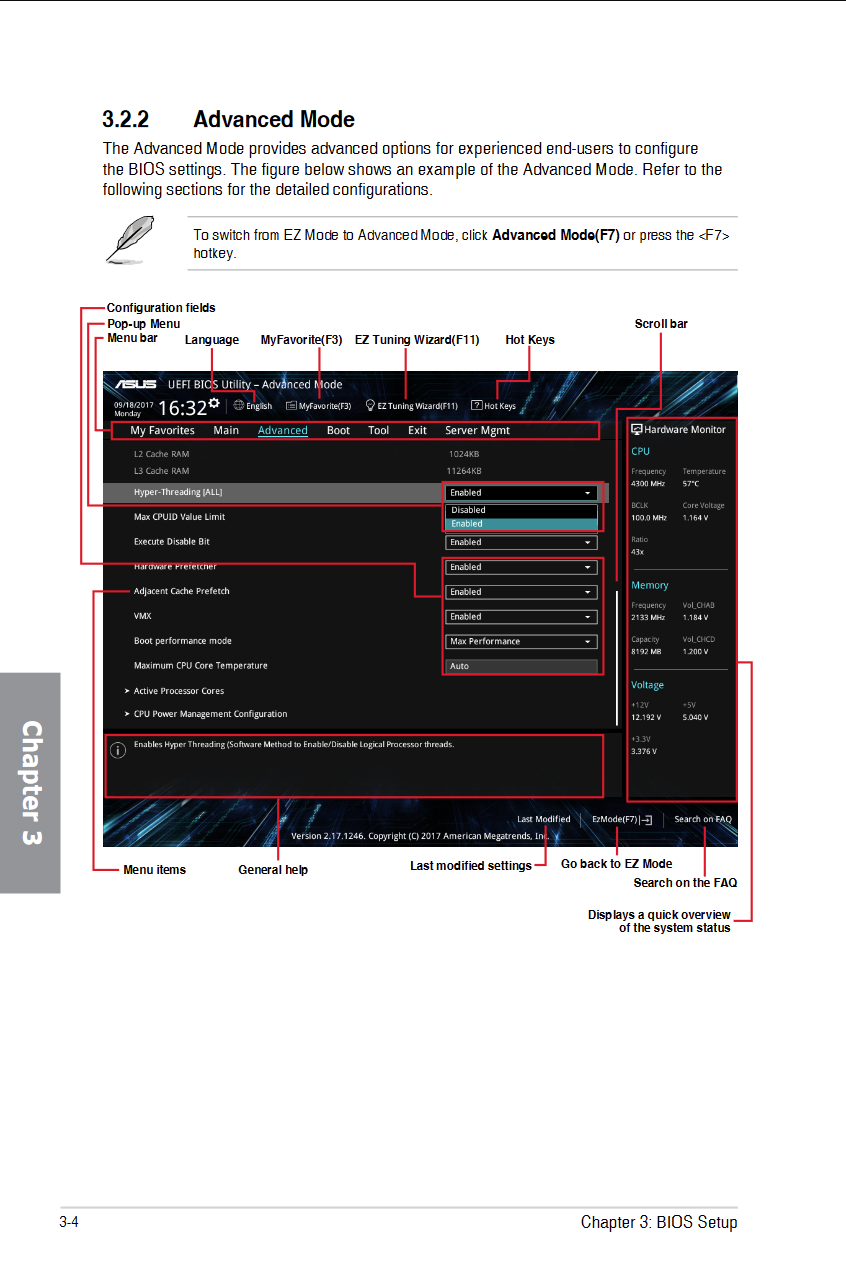Click the 8192 MB capacity value
Screen dimensions: 846x1276
[646, 651]
